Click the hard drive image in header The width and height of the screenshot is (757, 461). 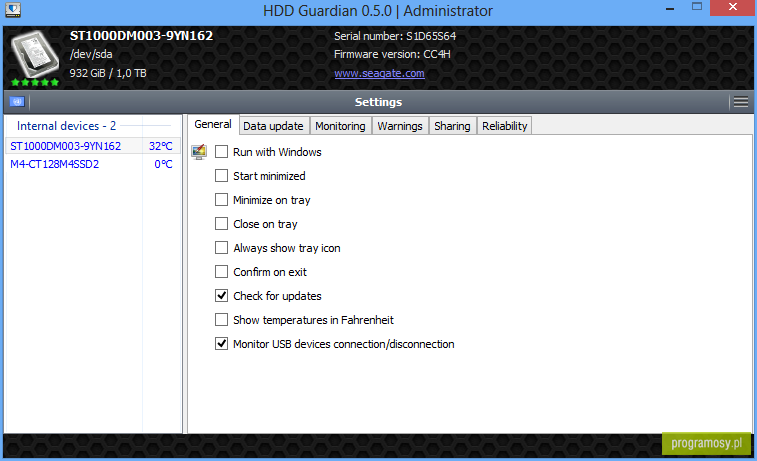pyautogui.click(x=35, y=53)
